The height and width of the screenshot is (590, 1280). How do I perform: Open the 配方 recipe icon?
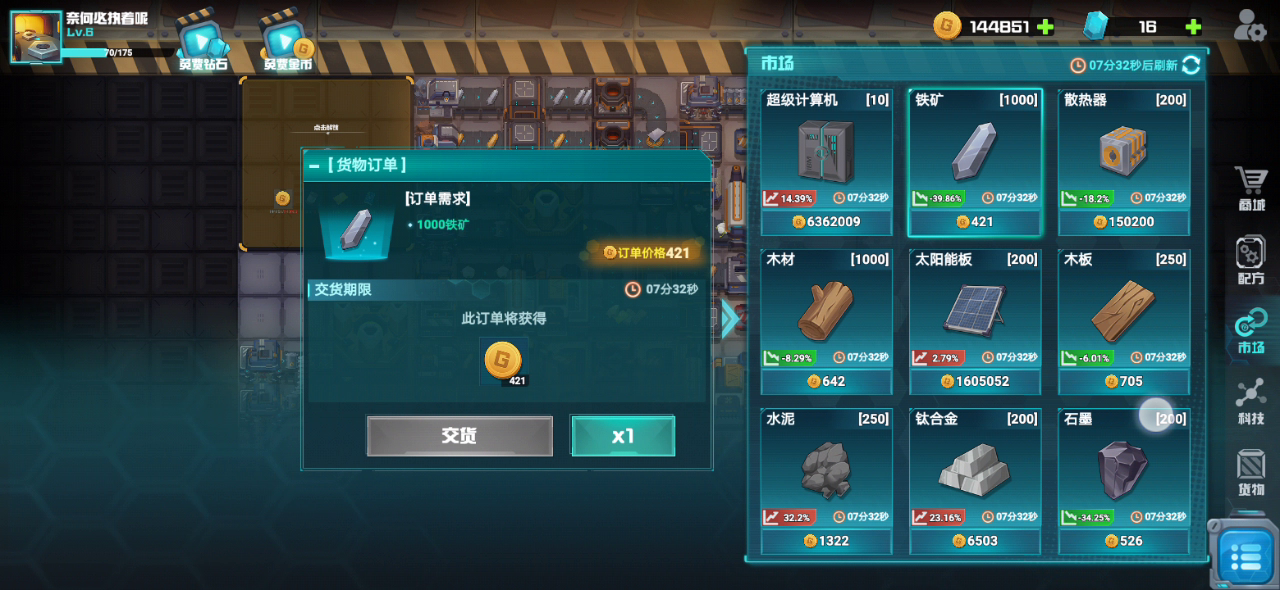(1251, 261)
